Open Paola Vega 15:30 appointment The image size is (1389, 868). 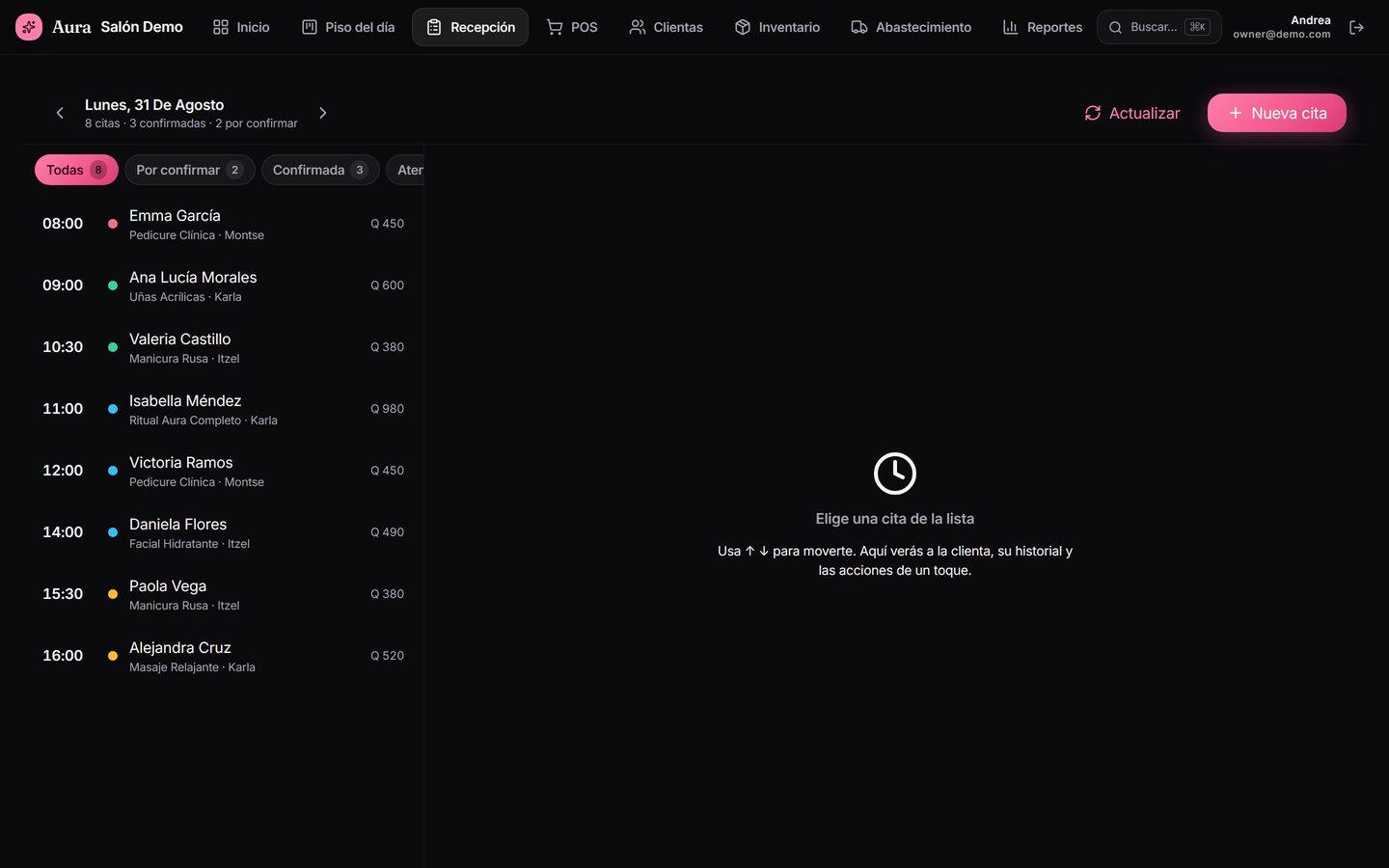[223, 594]
